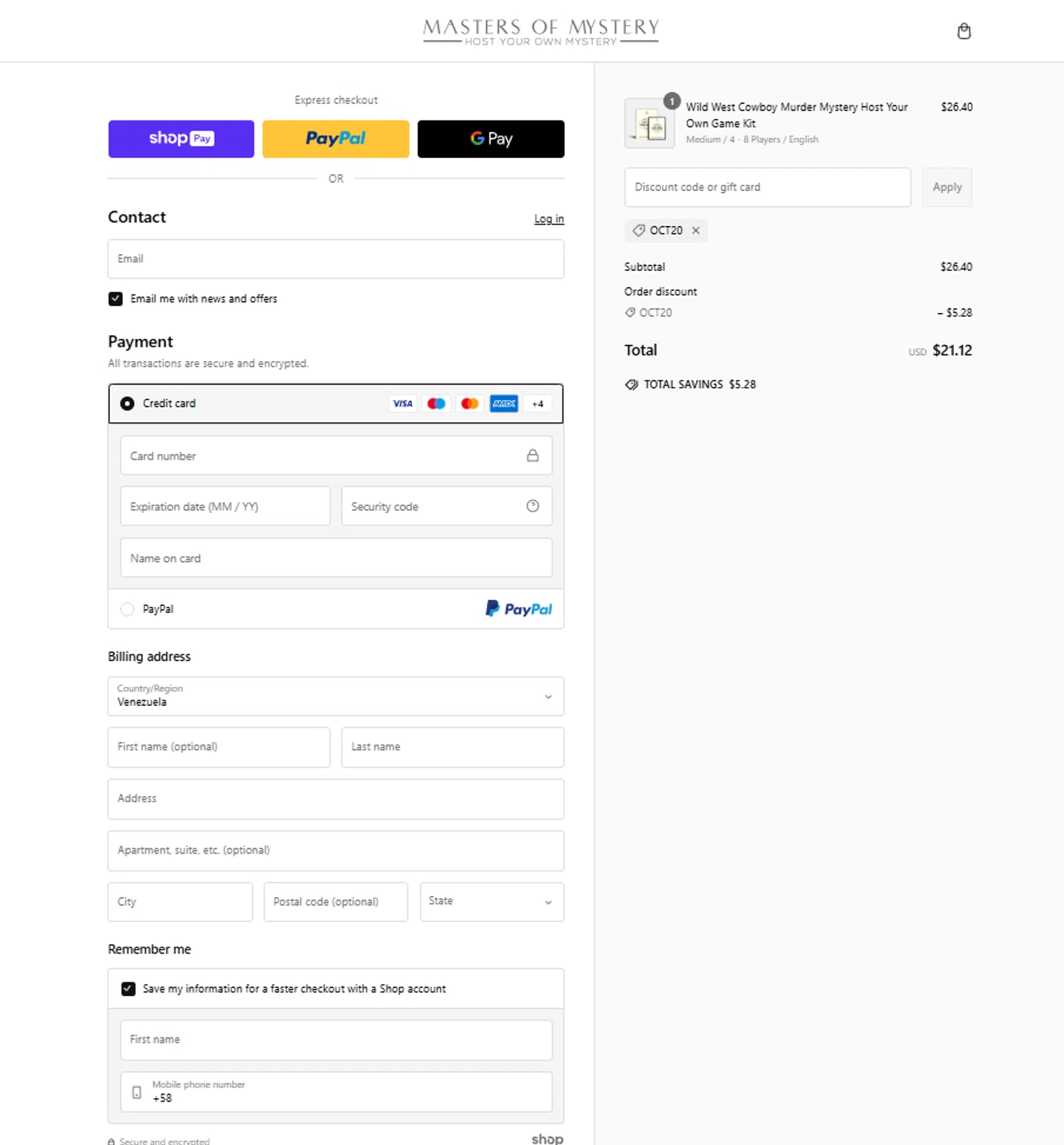The width and height of the screenshot is (1064, 1145).
Task: Click the TOTAL SAVINGS $5.28 text
Action: [x=700, y=385]
